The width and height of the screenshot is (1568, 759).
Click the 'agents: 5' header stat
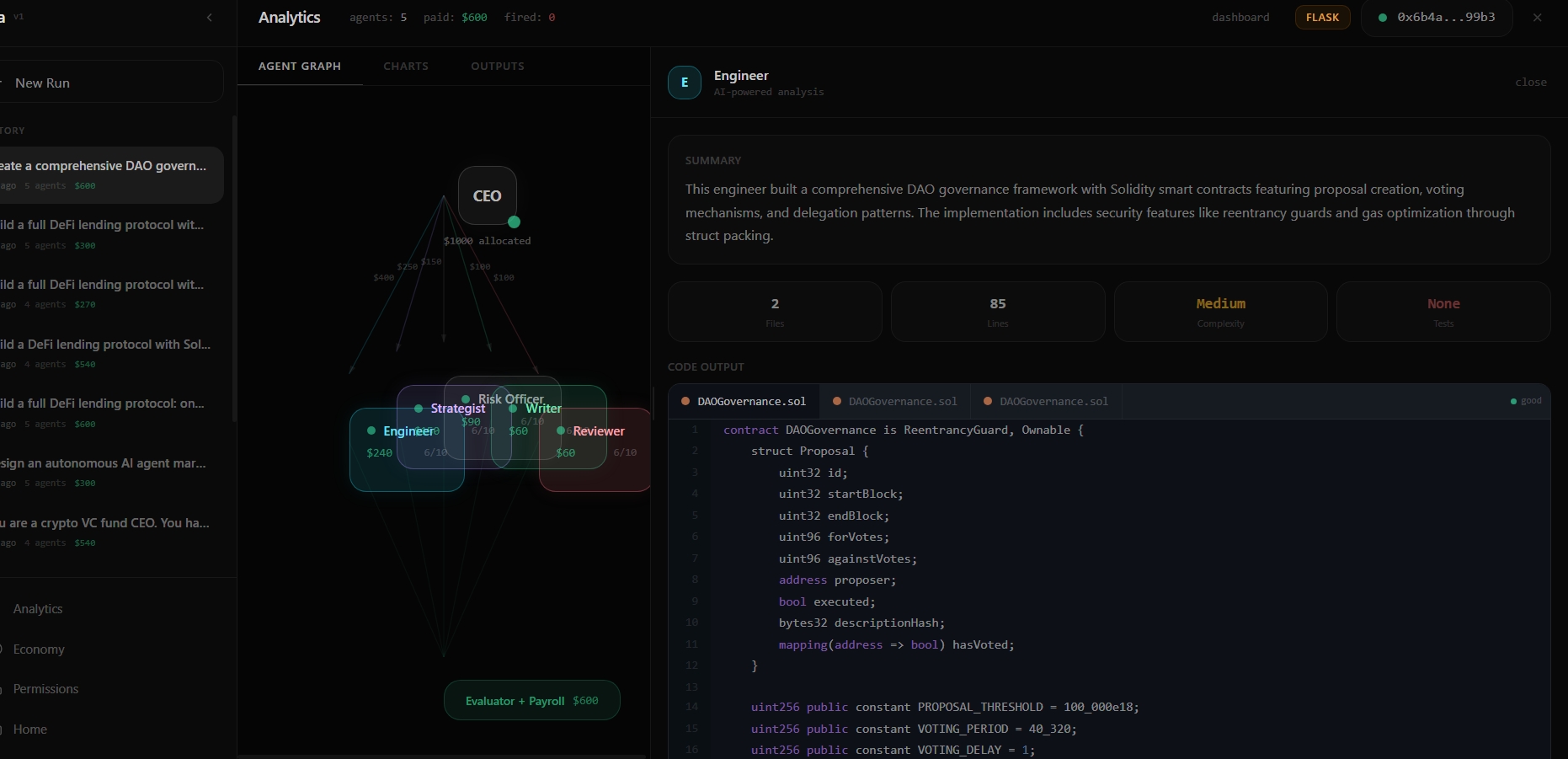tap(378, 18)
